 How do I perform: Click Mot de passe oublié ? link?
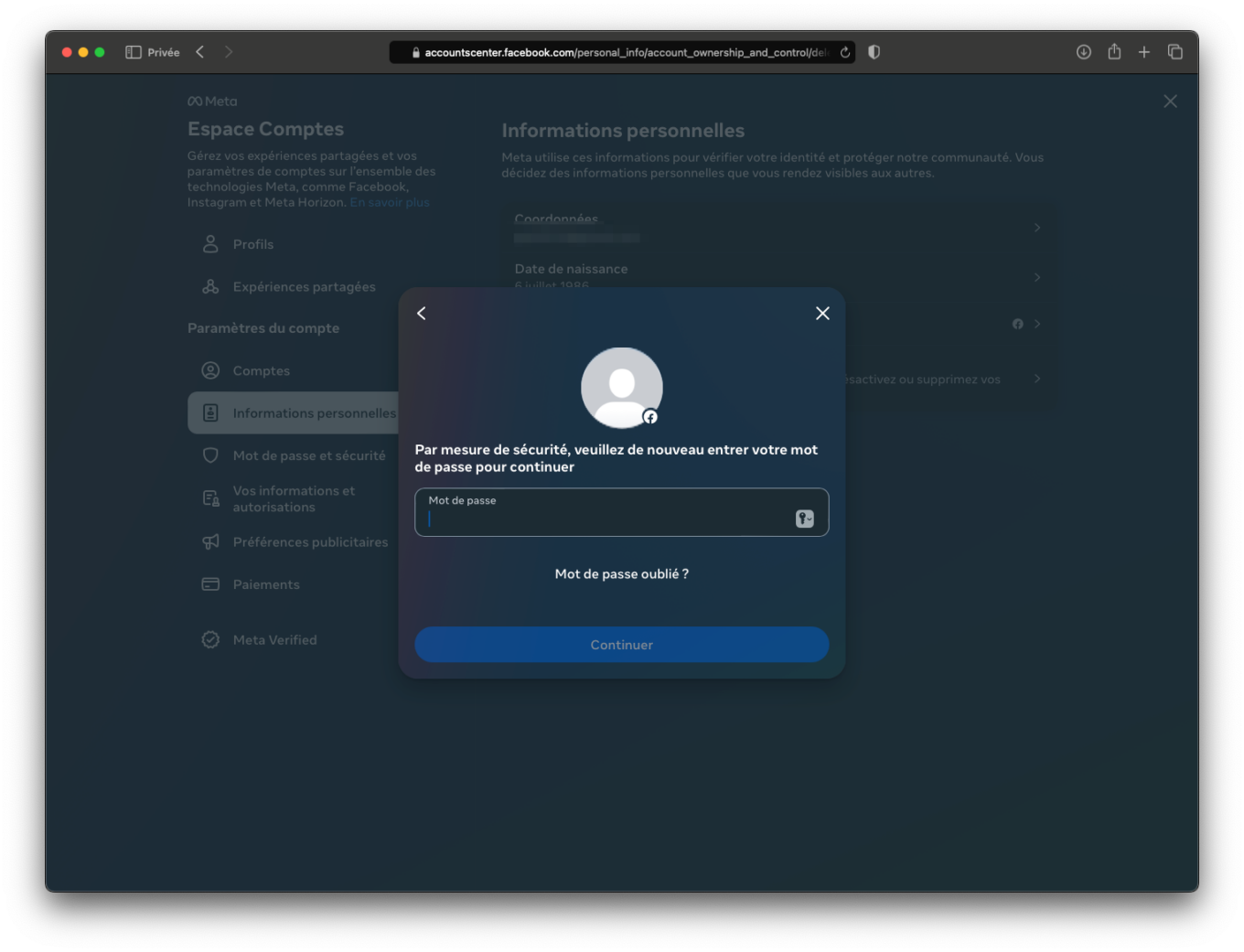tap(622, 574)
